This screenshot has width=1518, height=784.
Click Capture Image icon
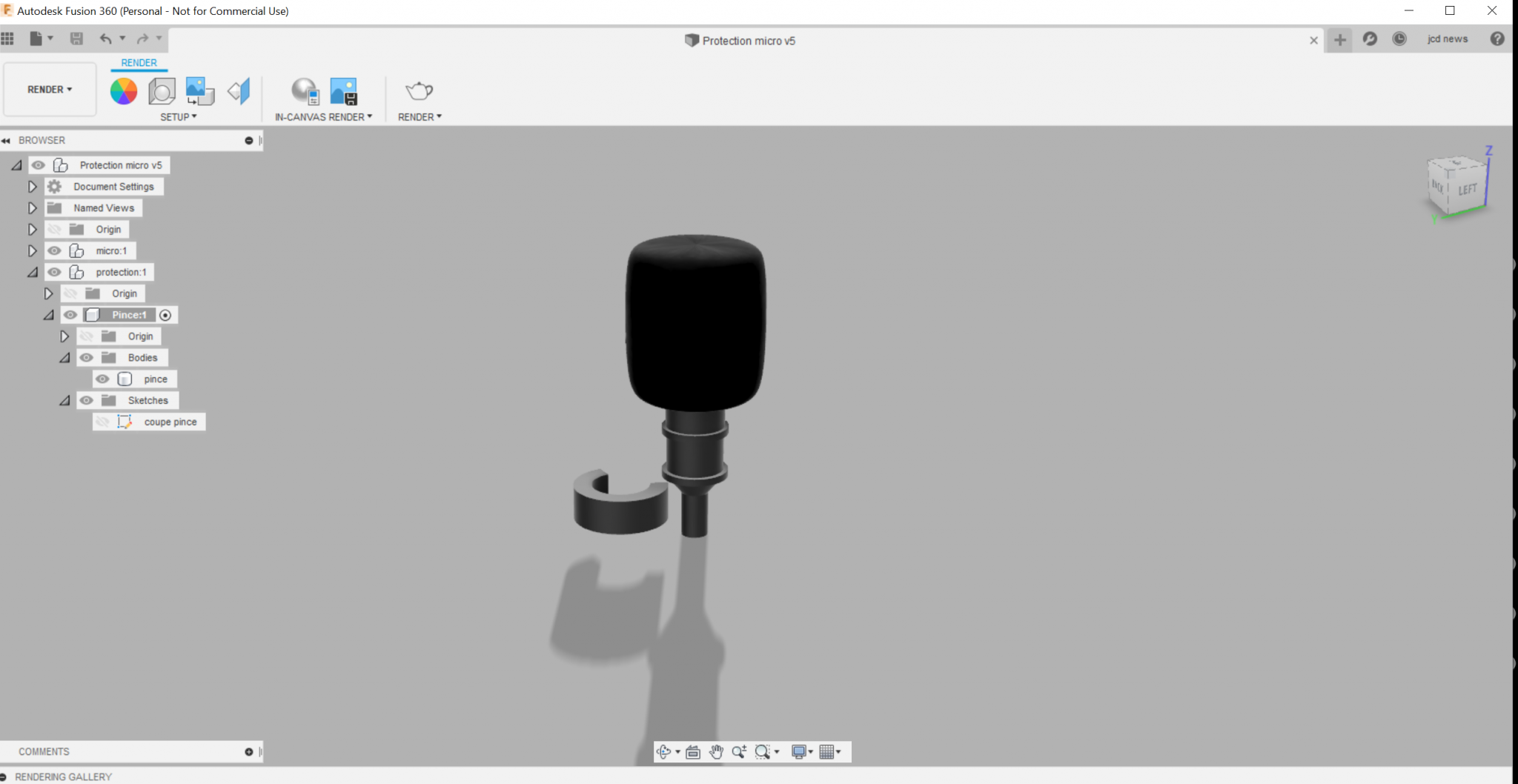[x=343, y=91]
